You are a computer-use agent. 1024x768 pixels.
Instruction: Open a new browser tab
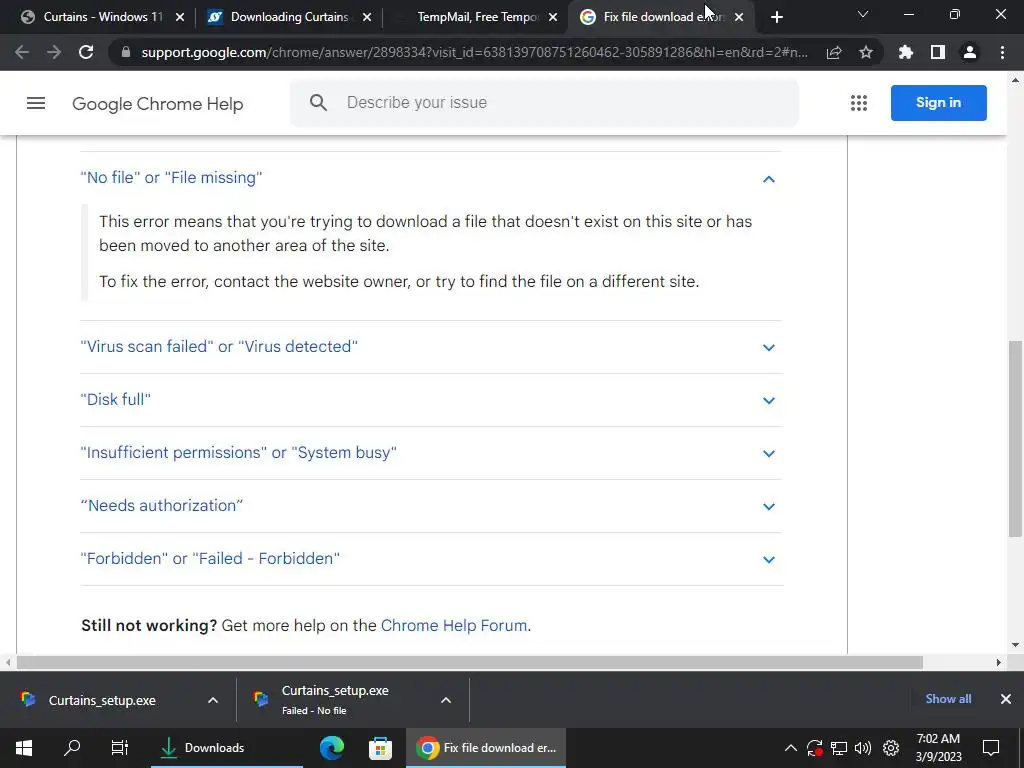pos(776,17)
